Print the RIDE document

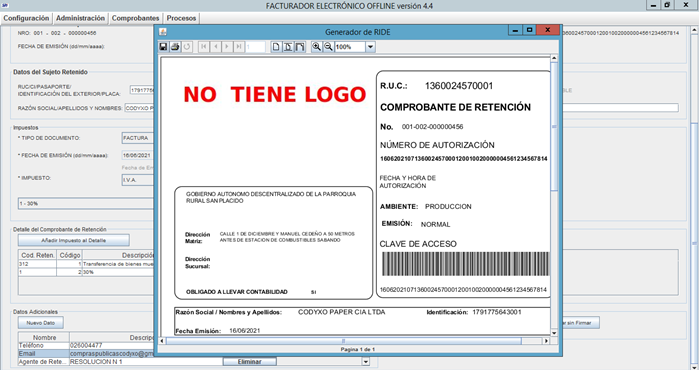175,47
